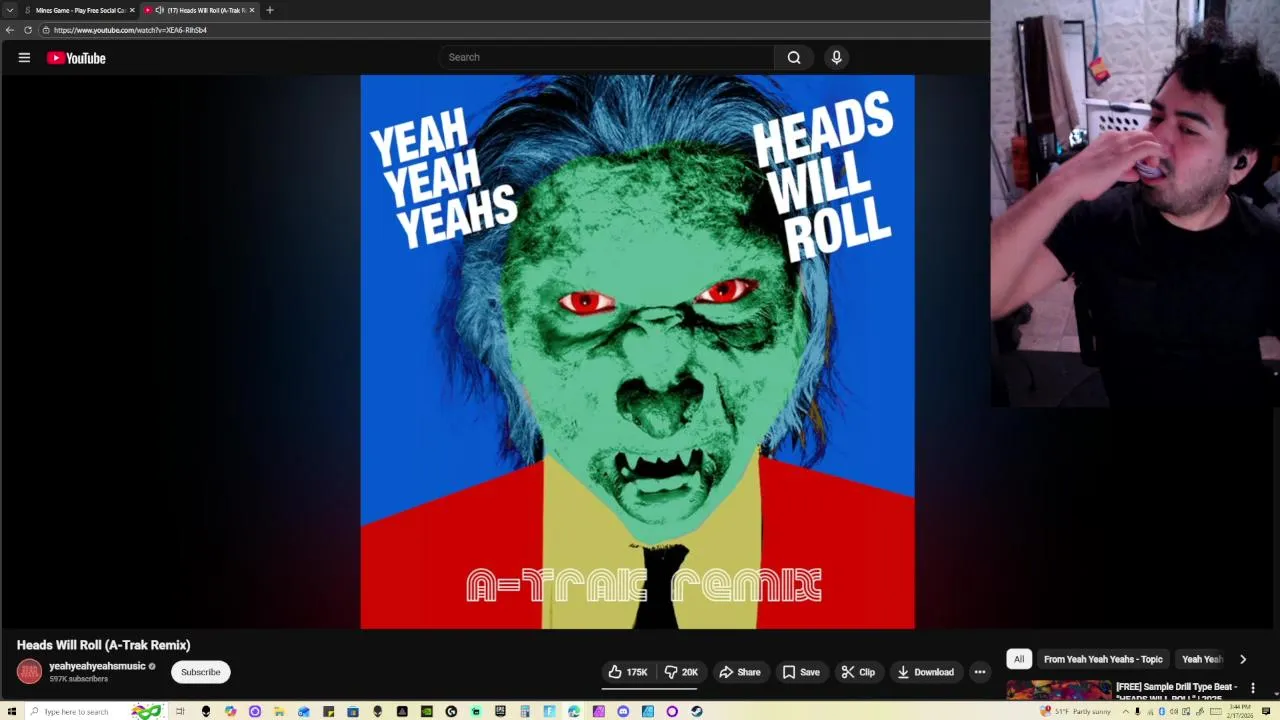Open Discord from the taskbar
Screen dimensions: 1280x720
623,711
